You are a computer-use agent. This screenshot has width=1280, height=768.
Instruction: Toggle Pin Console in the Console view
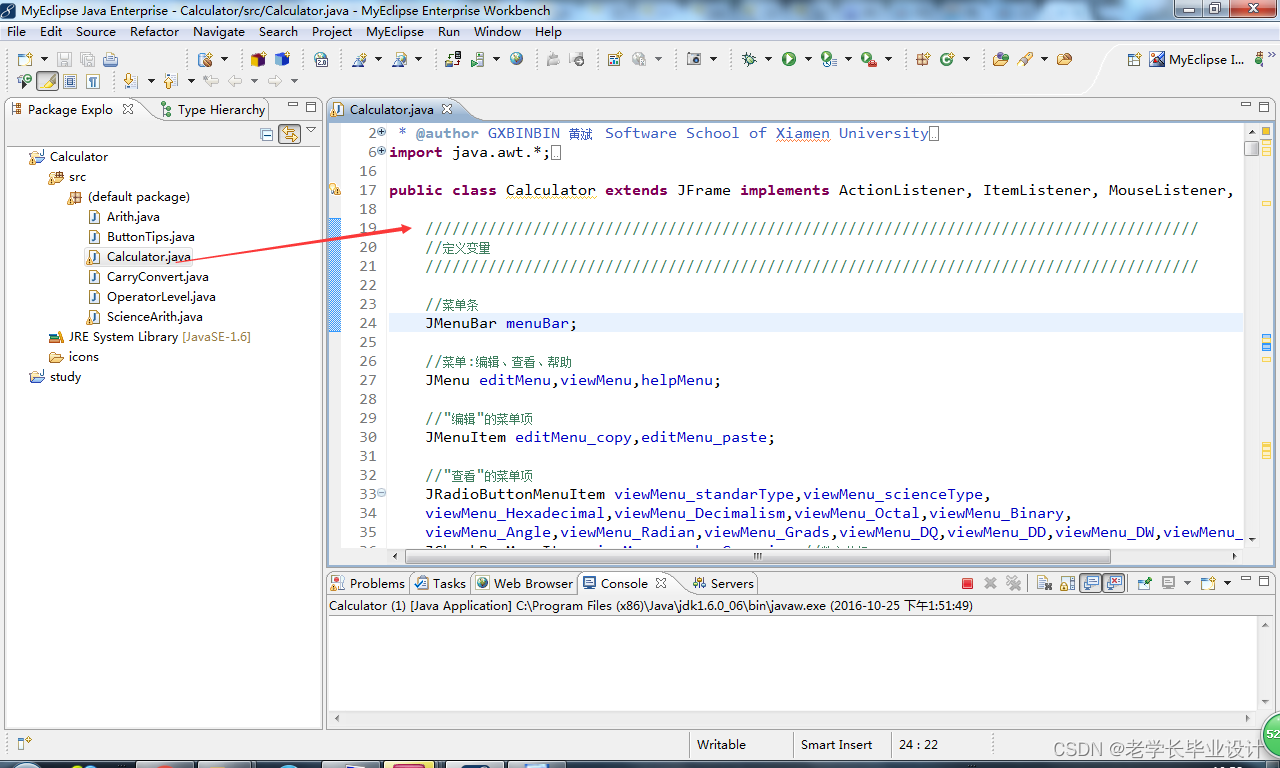(x=1144, y=583)
